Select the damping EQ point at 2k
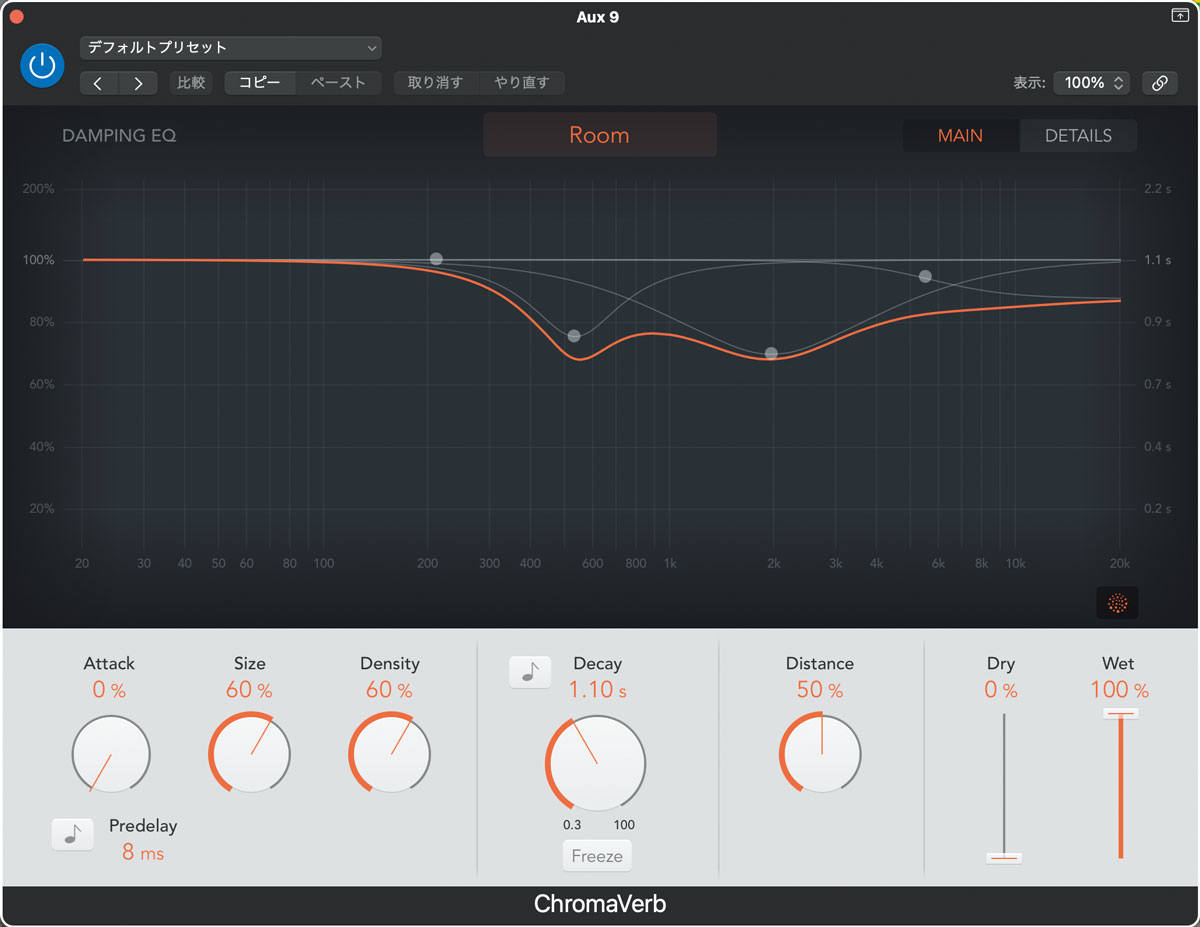The image size is (1200, 927). [x=771, y=354]
